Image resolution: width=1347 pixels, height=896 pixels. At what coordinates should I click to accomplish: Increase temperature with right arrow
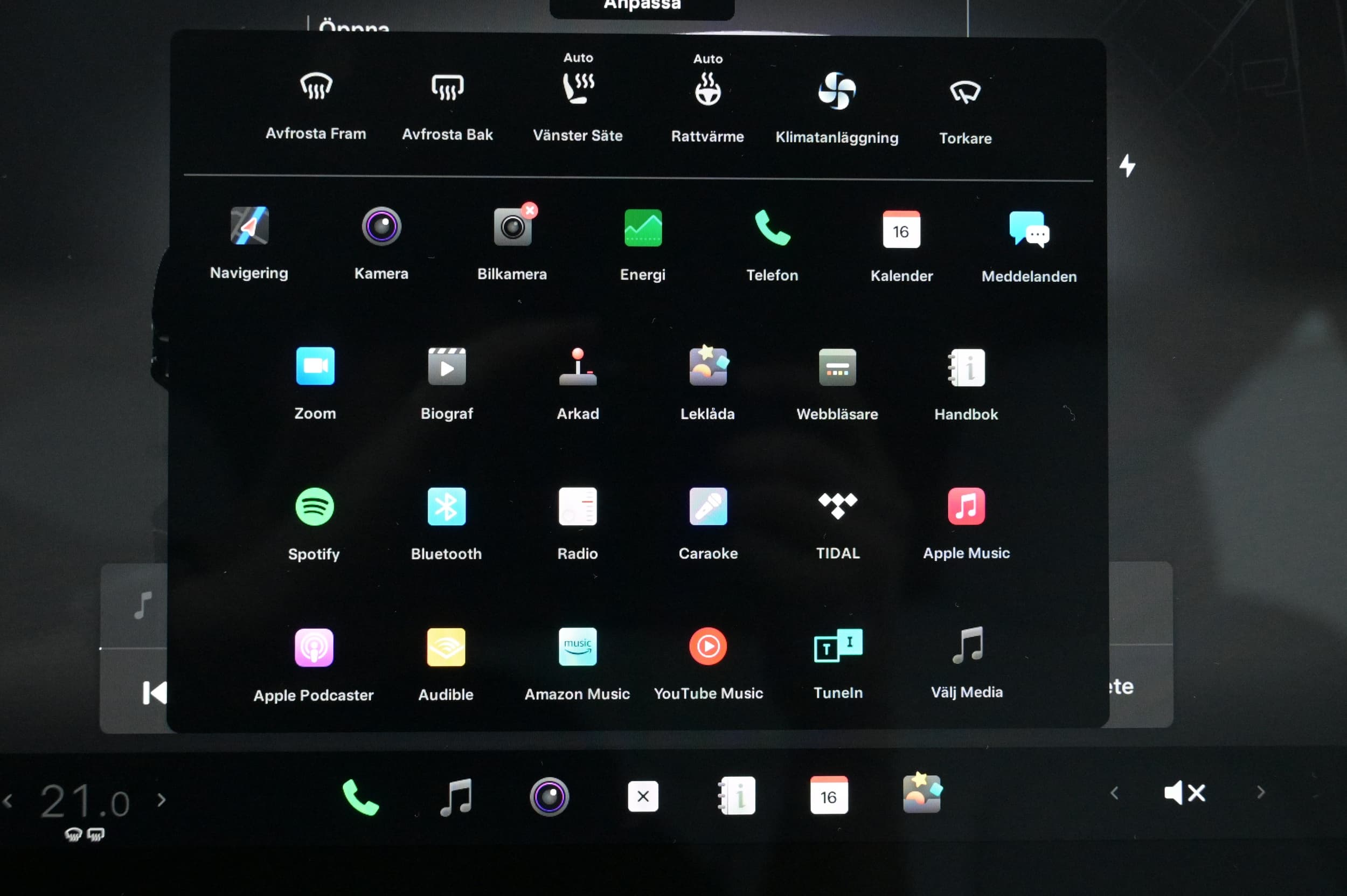(x=162, y=800)
